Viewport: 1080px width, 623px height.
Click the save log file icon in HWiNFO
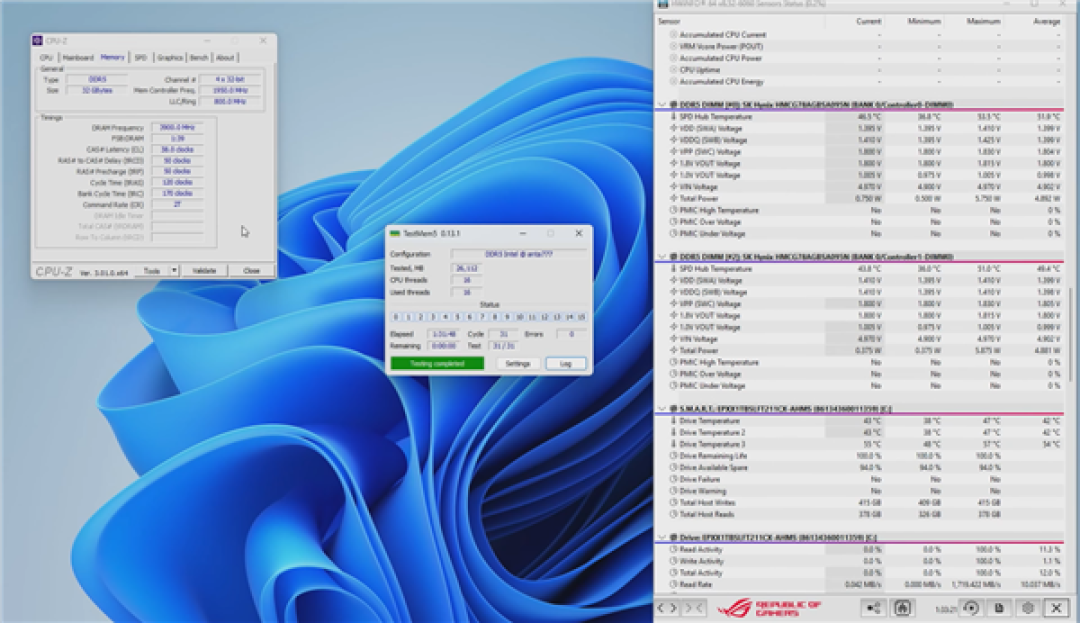coord(999,608)
